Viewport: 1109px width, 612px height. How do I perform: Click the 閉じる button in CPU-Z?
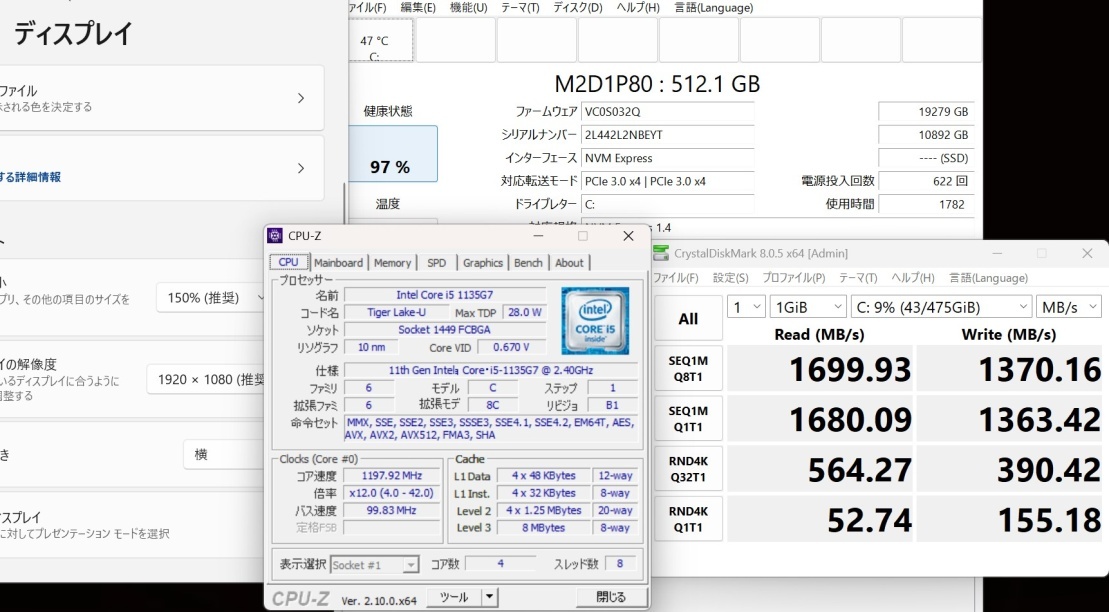pos(611,596)
